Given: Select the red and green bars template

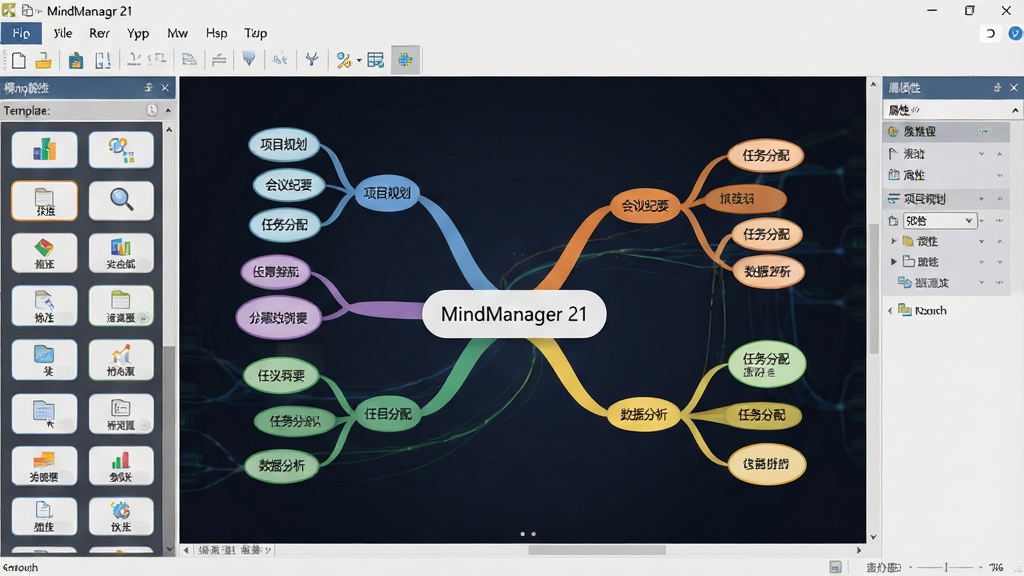Looking at the screenshot, I should [x=121, y=466].
